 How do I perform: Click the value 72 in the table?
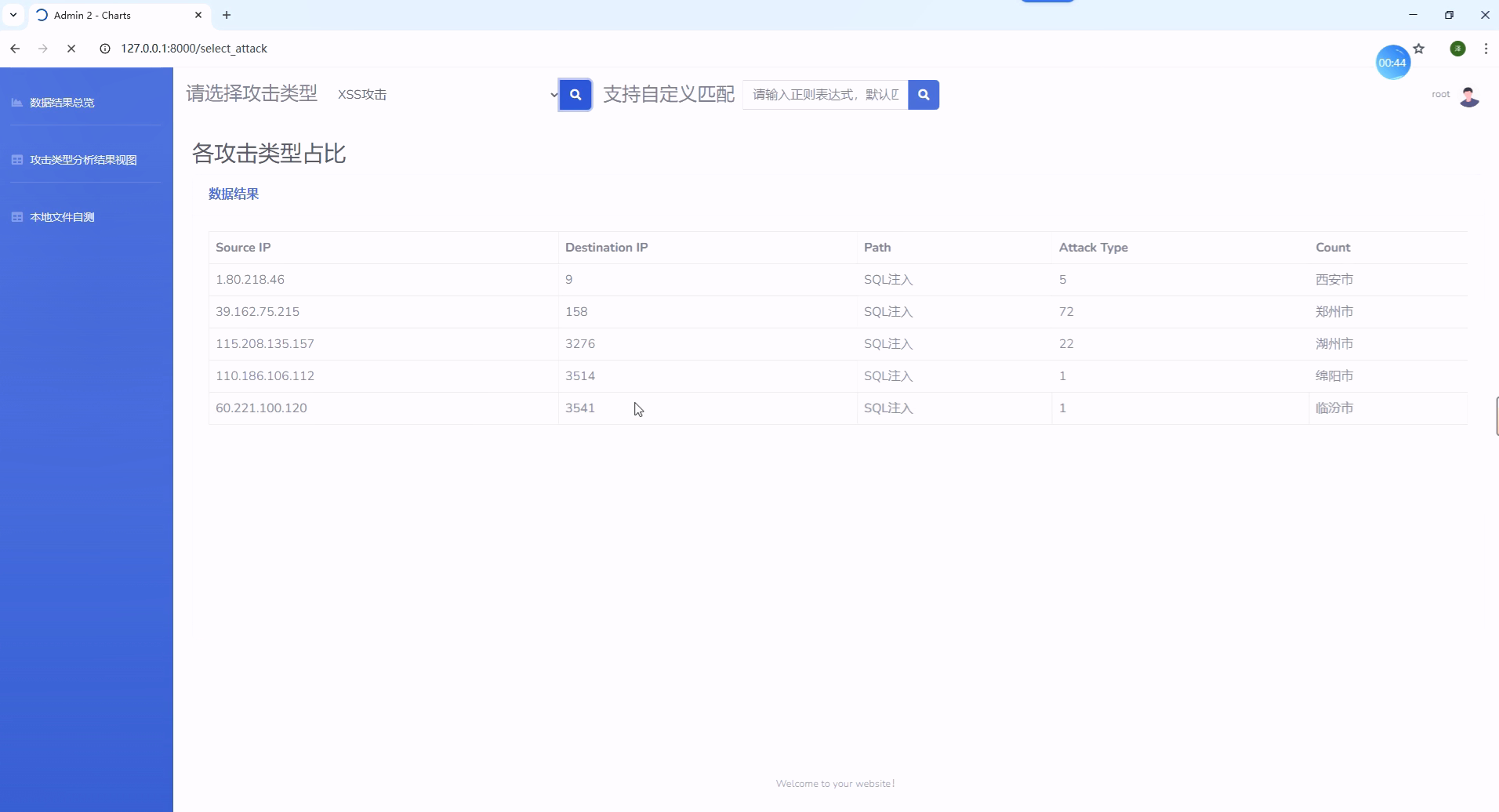click(x=1066, y=312)
